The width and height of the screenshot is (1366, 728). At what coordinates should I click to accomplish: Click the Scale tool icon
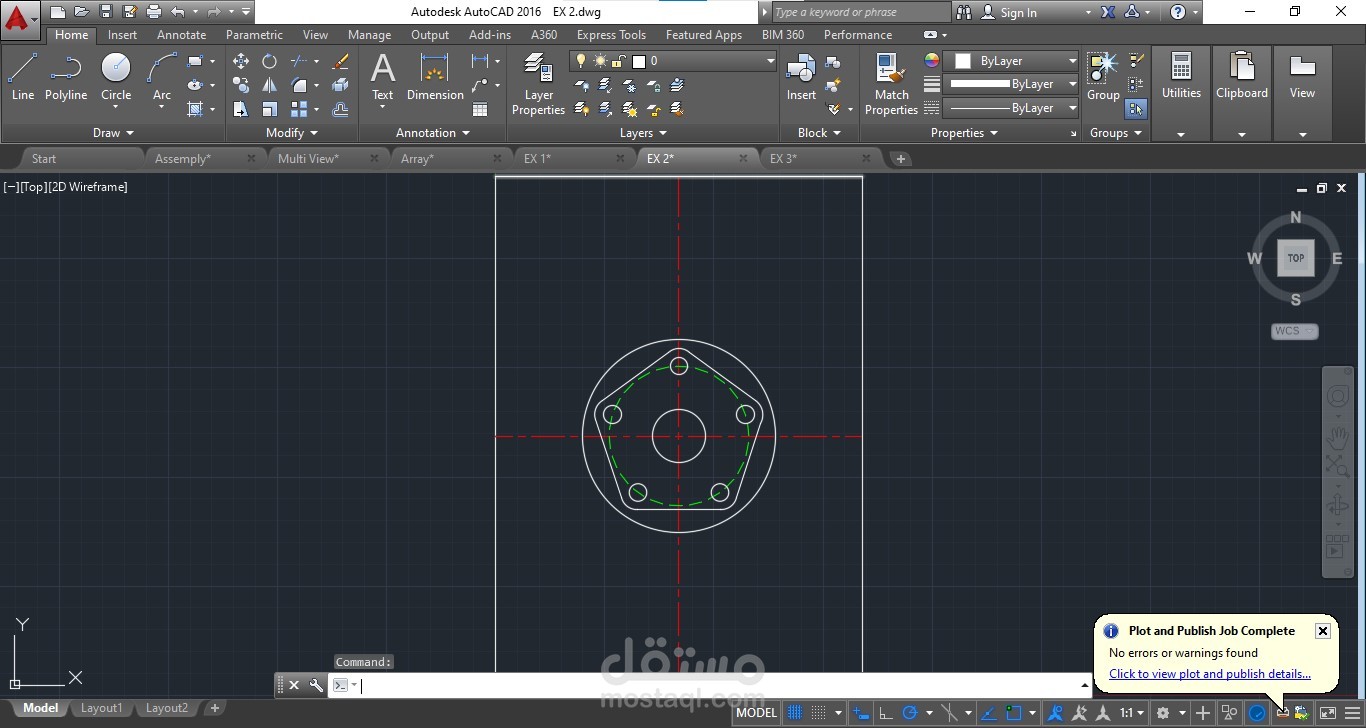pyautogui.click(x=269, y=109)
